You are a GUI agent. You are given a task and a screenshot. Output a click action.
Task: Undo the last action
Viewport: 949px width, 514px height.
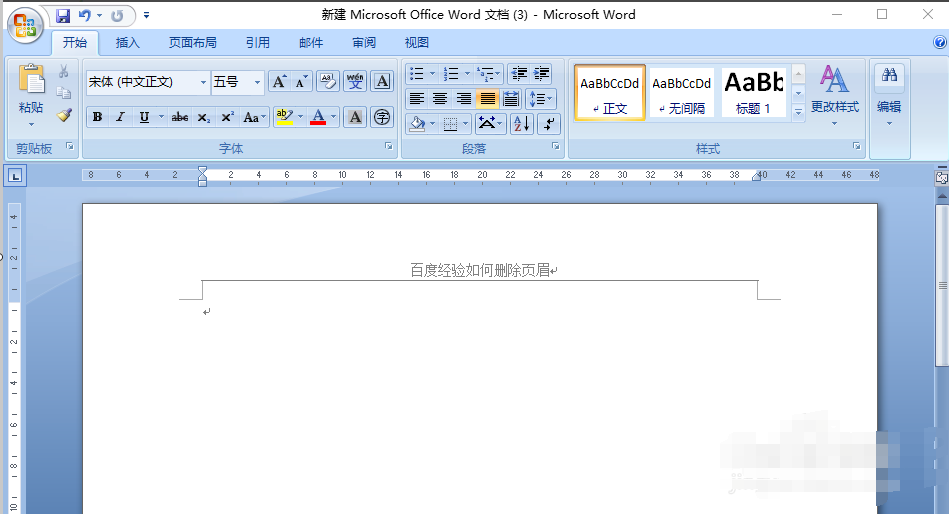[x=85, y=16]
